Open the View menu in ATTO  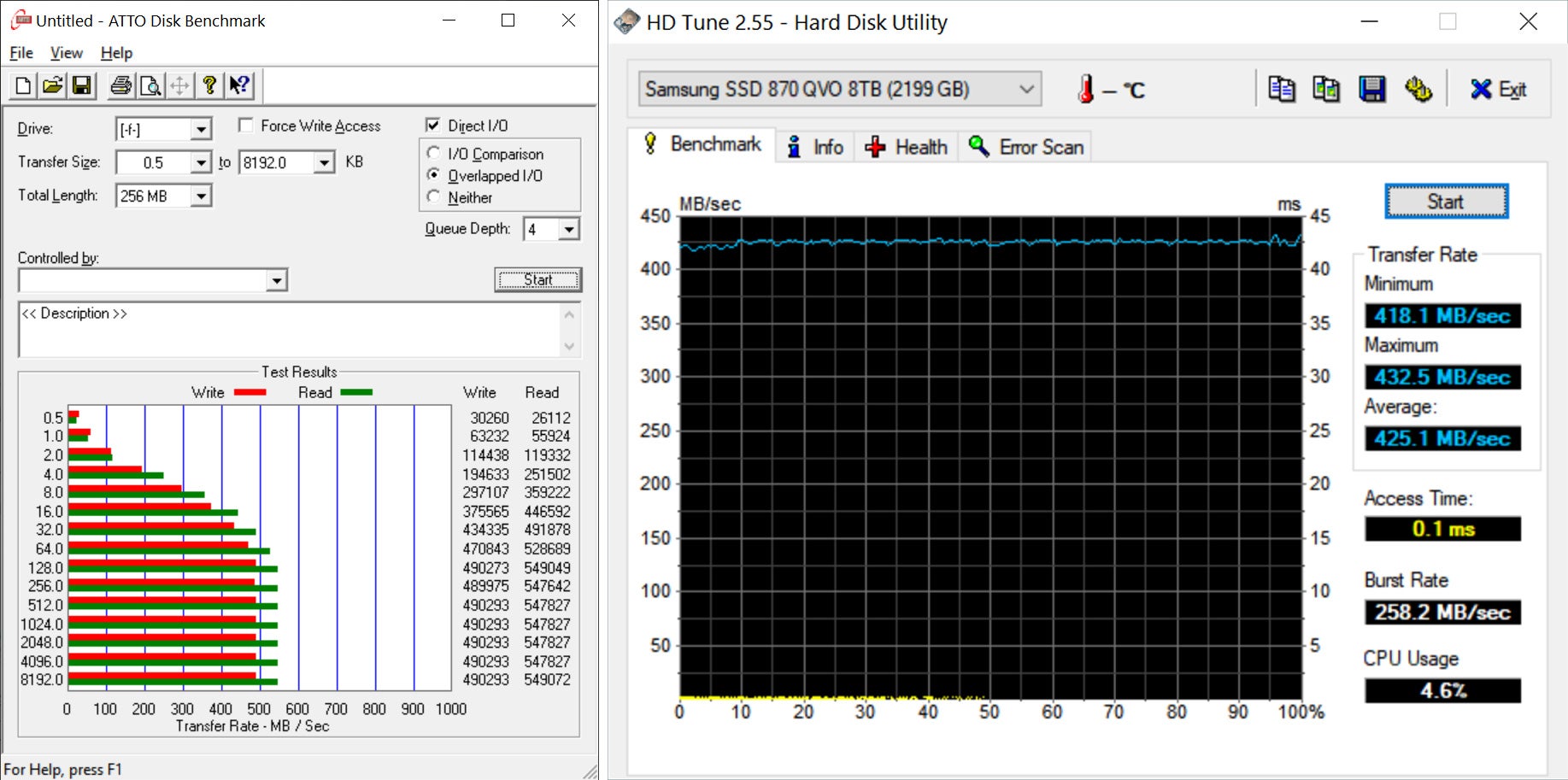click(67, 53)
